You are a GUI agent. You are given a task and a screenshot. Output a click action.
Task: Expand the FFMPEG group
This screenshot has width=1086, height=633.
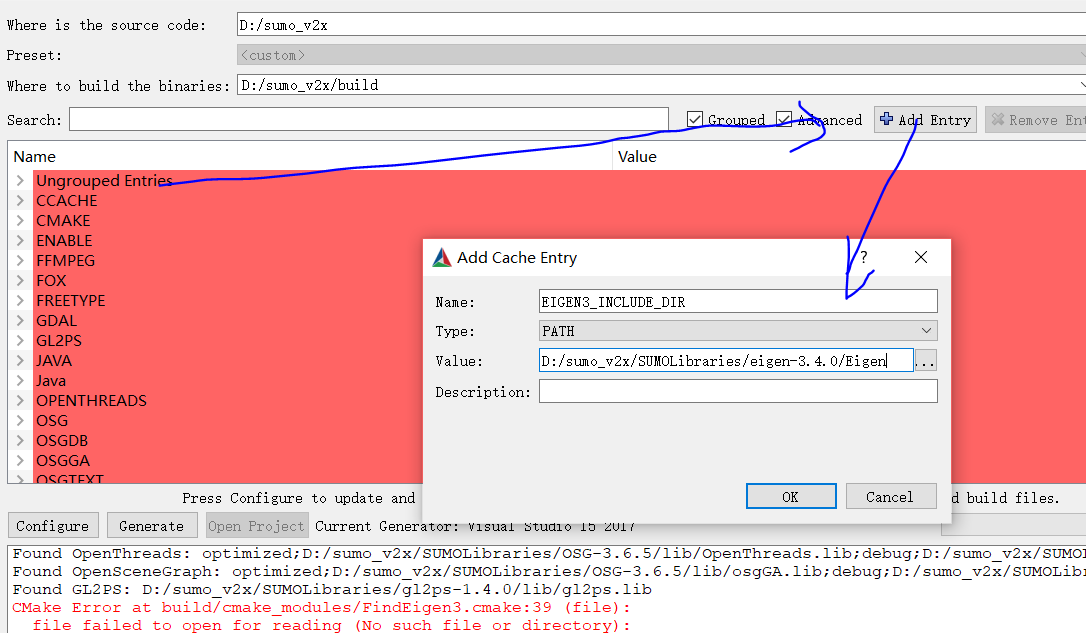tap(20, 261)
